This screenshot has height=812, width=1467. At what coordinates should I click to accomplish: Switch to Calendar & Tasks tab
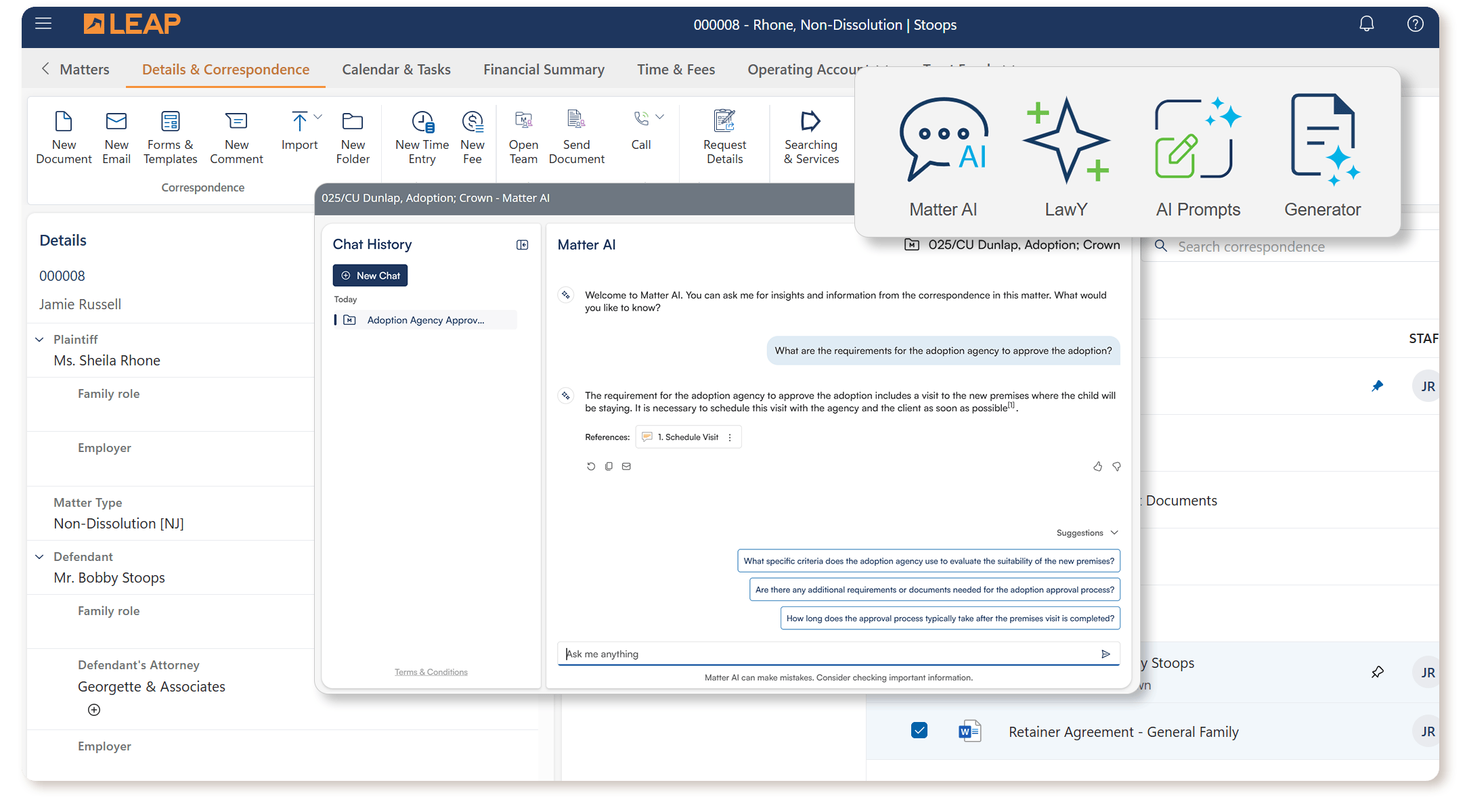pos(396,69)
